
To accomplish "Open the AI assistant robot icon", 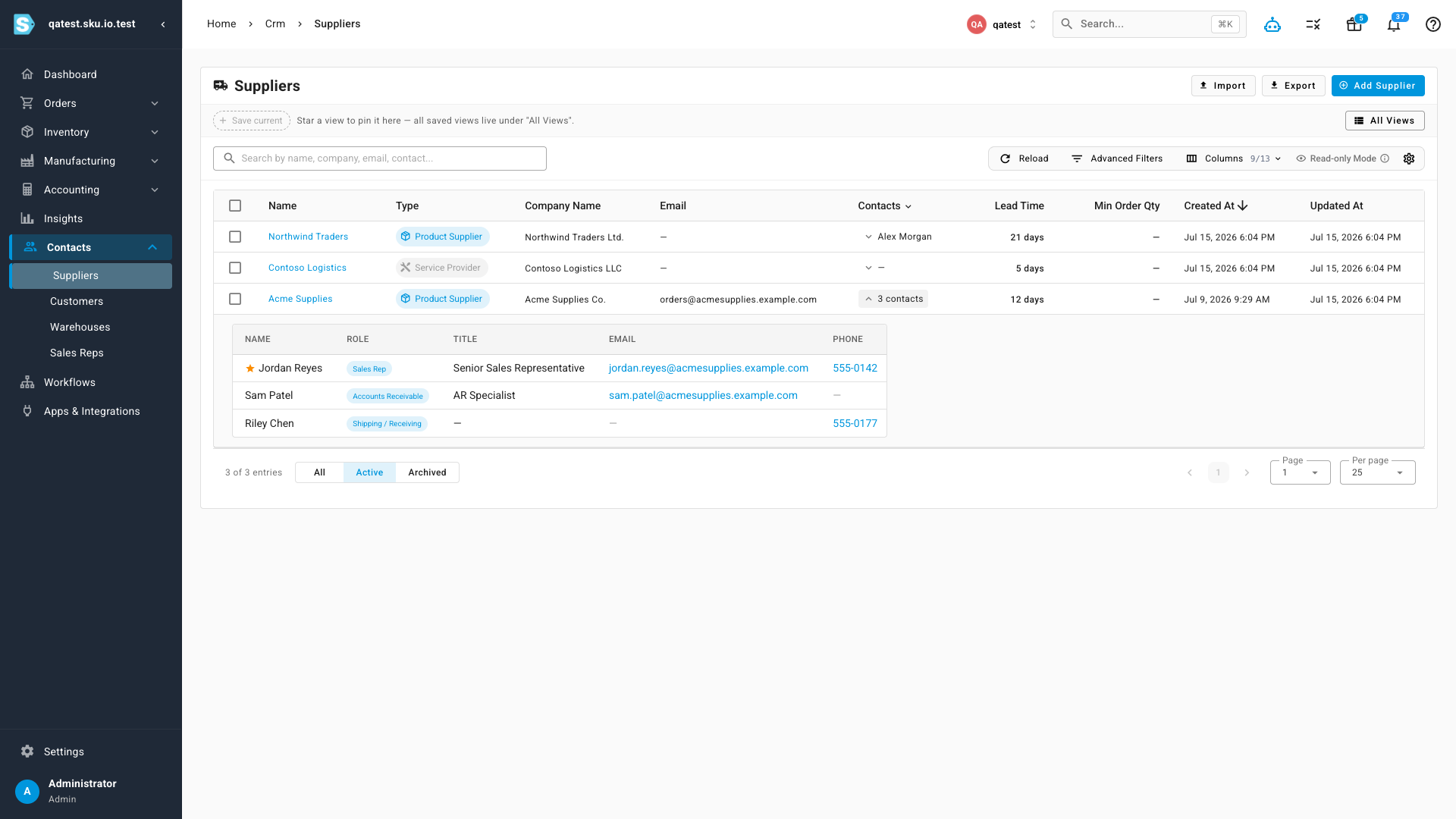I will tap(1272, 24).
